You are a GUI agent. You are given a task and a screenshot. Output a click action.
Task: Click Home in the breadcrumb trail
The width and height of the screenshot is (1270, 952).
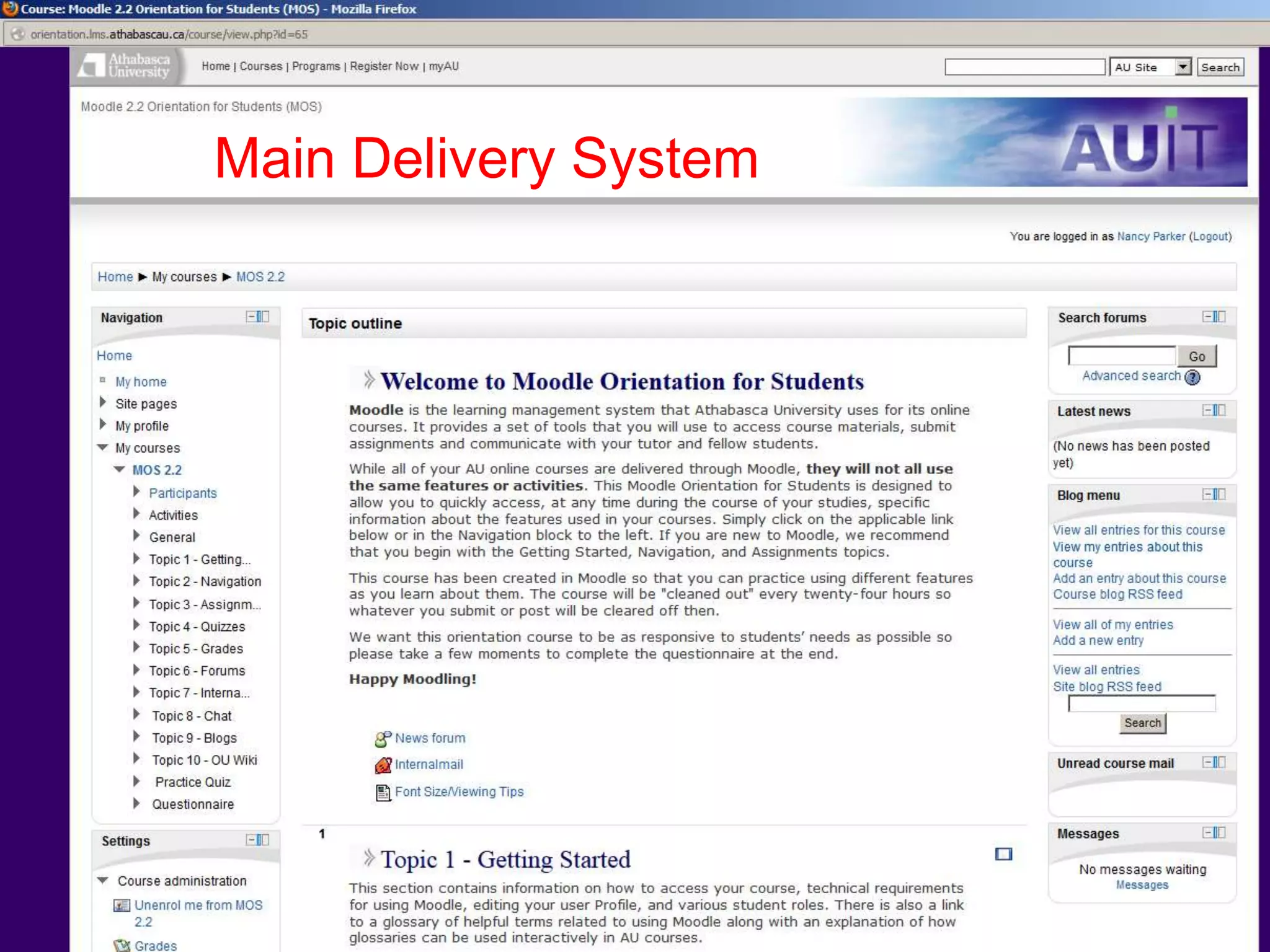[x=115, y=277]
